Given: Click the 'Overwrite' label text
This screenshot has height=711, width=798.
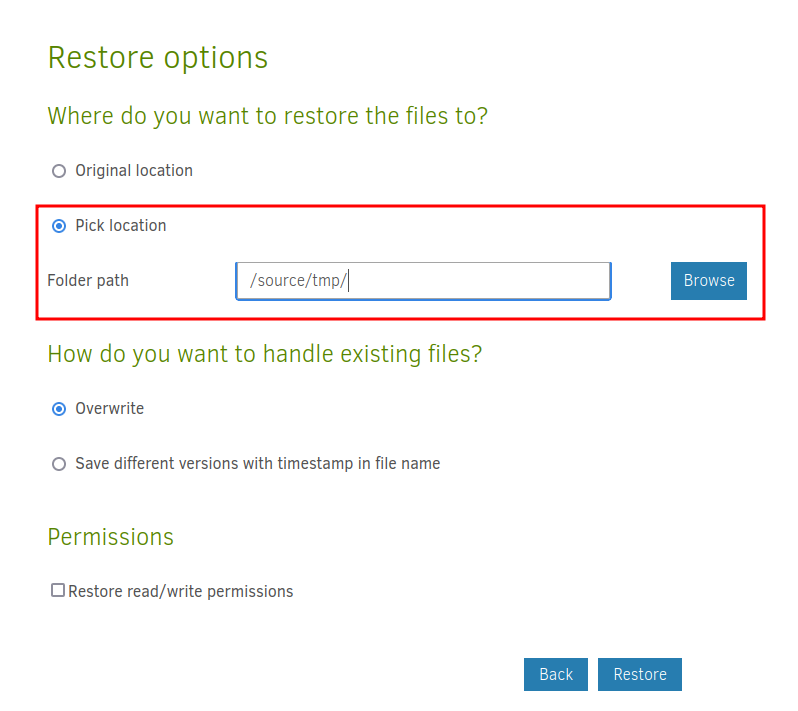Looking at the screenshot, I should tap(110, 409).
